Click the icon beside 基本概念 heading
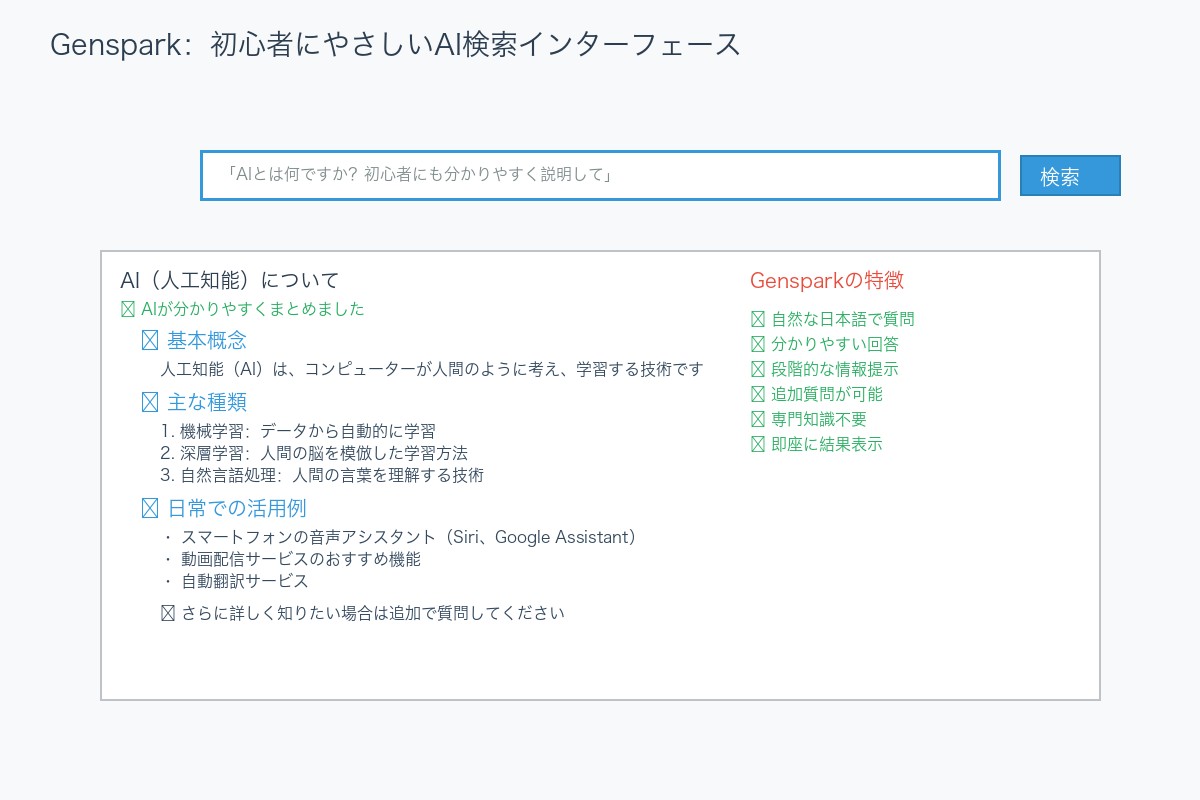Screen dimensions: 1200x800 (150, 341)
